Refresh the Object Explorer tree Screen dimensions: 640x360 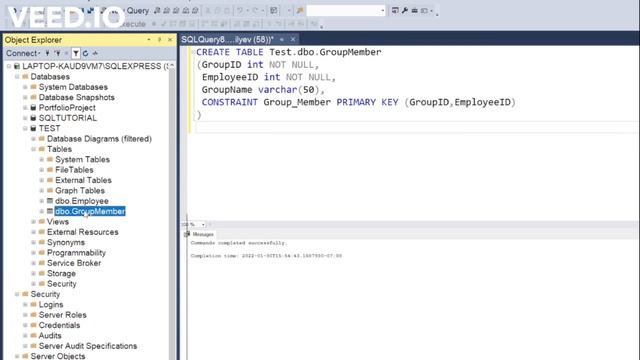85,53
